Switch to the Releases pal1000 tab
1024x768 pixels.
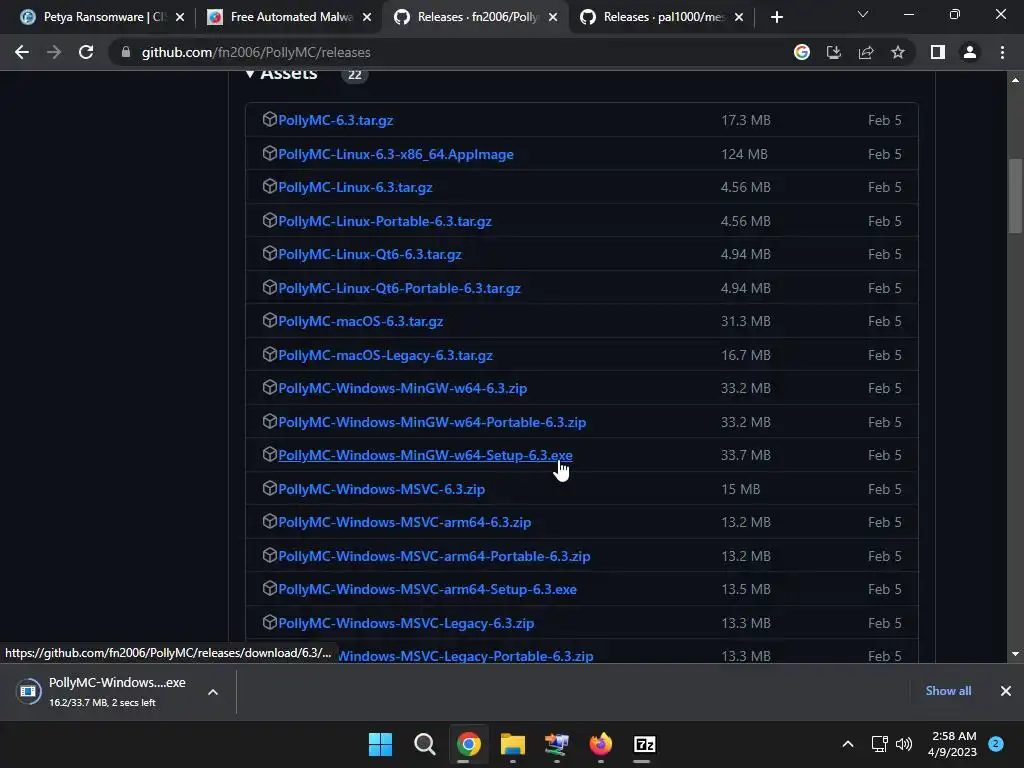[663, 17]
